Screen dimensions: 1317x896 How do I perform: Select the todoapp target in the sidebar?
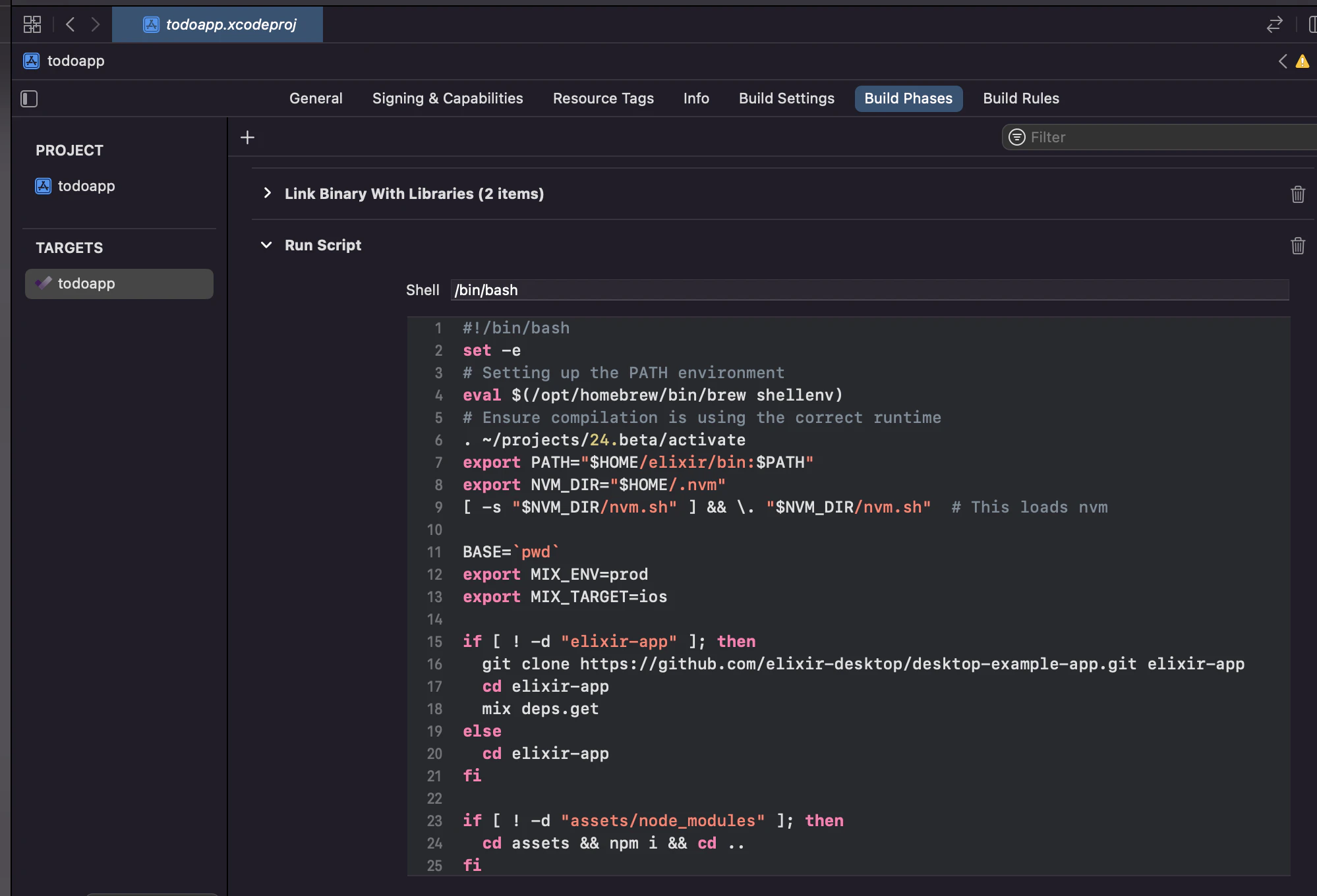point(119,283)
